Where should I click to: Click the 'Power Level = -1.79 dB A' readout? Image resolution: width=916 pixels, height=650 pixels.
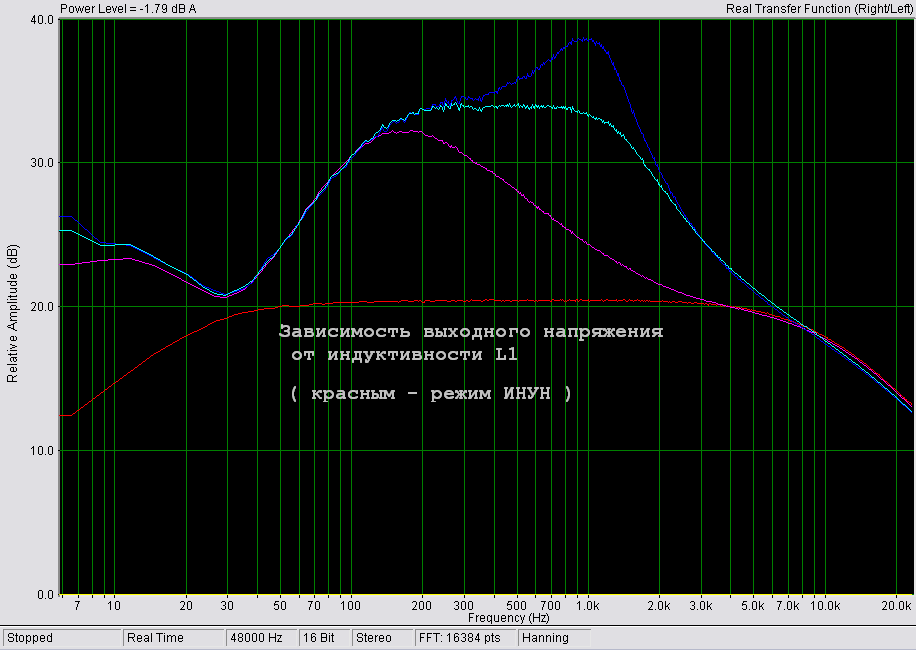[128, 9]
